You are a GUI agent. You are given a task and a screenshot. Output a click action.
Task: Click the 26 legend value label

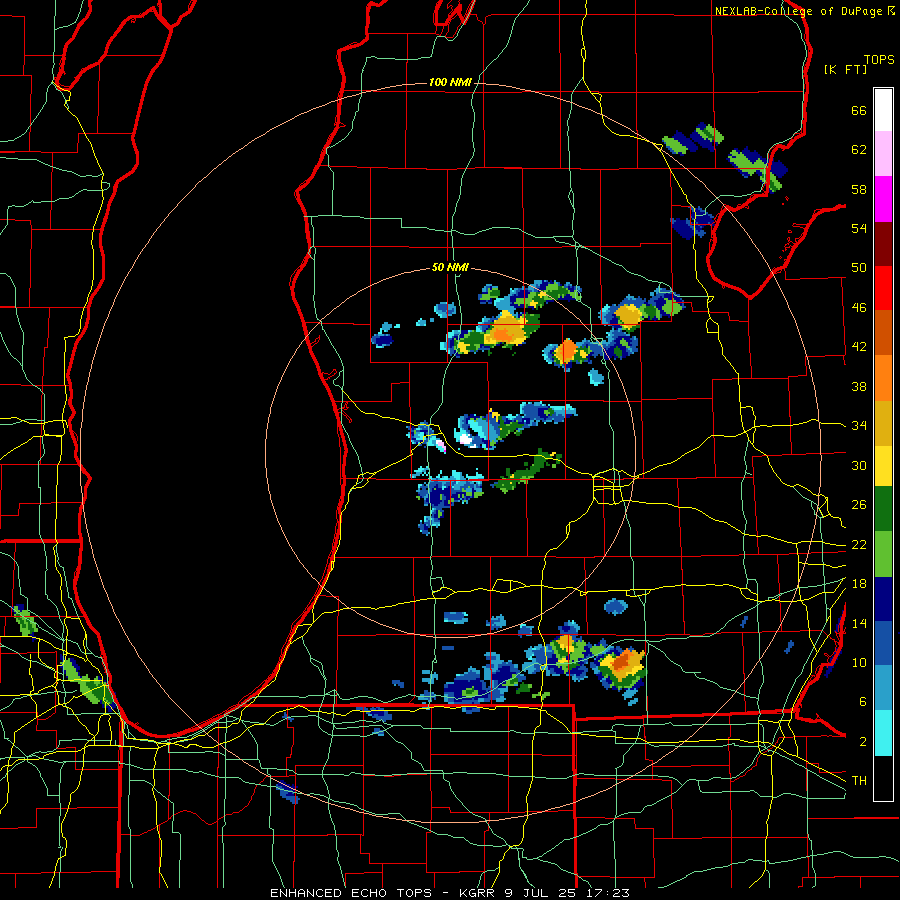pyautogui.click(x=859, y=505)
